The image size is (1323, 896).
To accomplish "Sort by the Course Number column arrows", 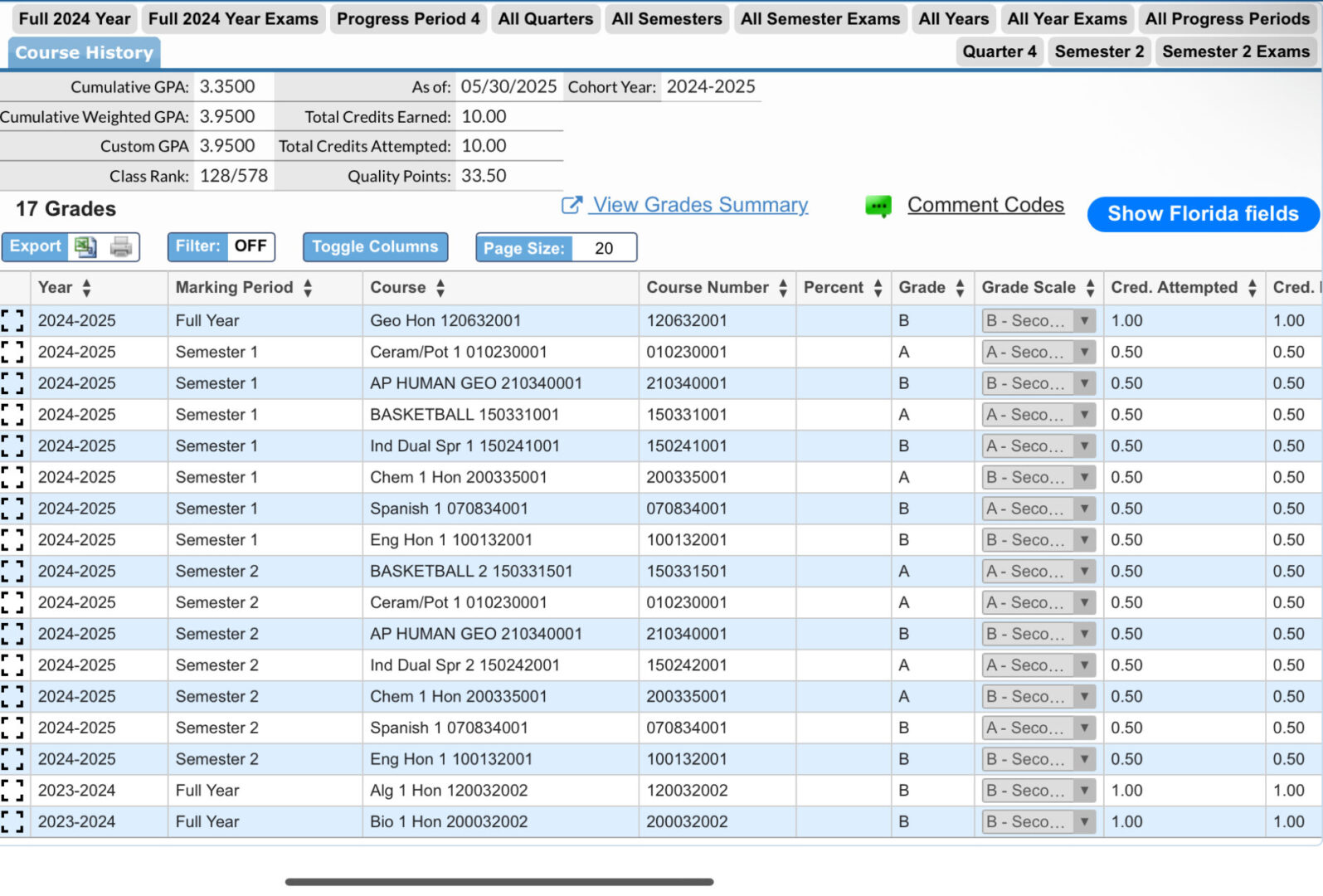I will [x=782, y=288].
